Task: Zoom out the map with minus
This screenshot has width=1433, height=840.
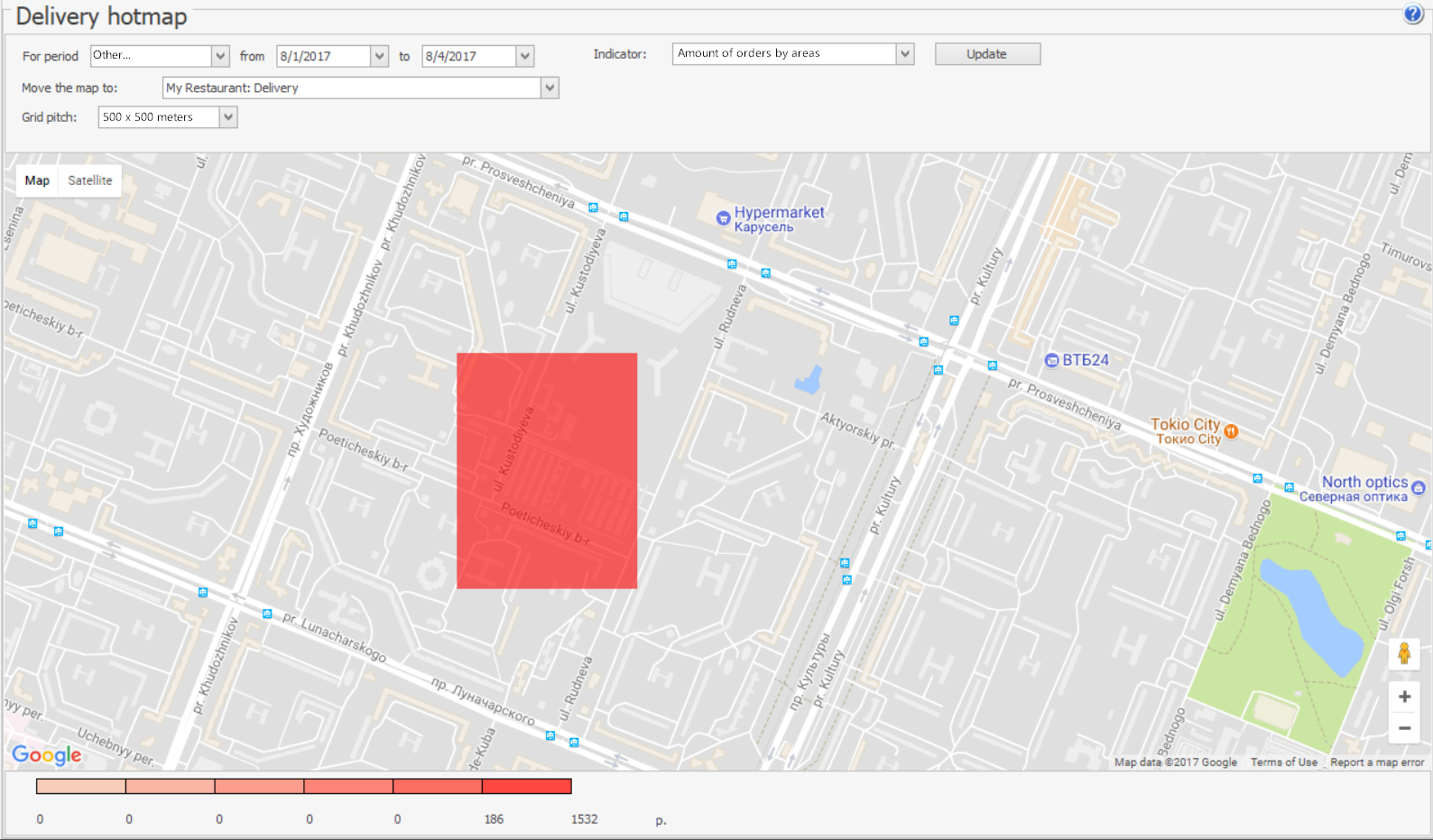Action: [x=1404, y=728]
